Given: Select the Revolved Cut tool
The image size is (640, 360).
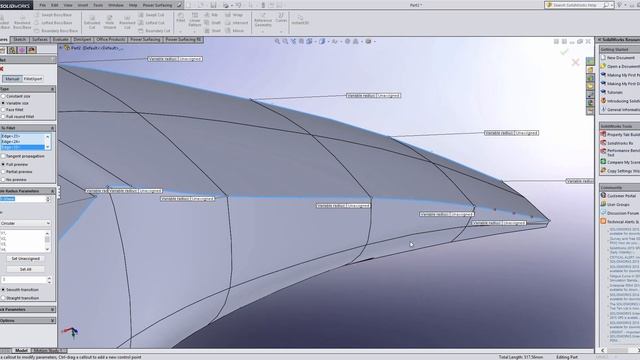Looking at the screenshot, I should click(127, 22).
